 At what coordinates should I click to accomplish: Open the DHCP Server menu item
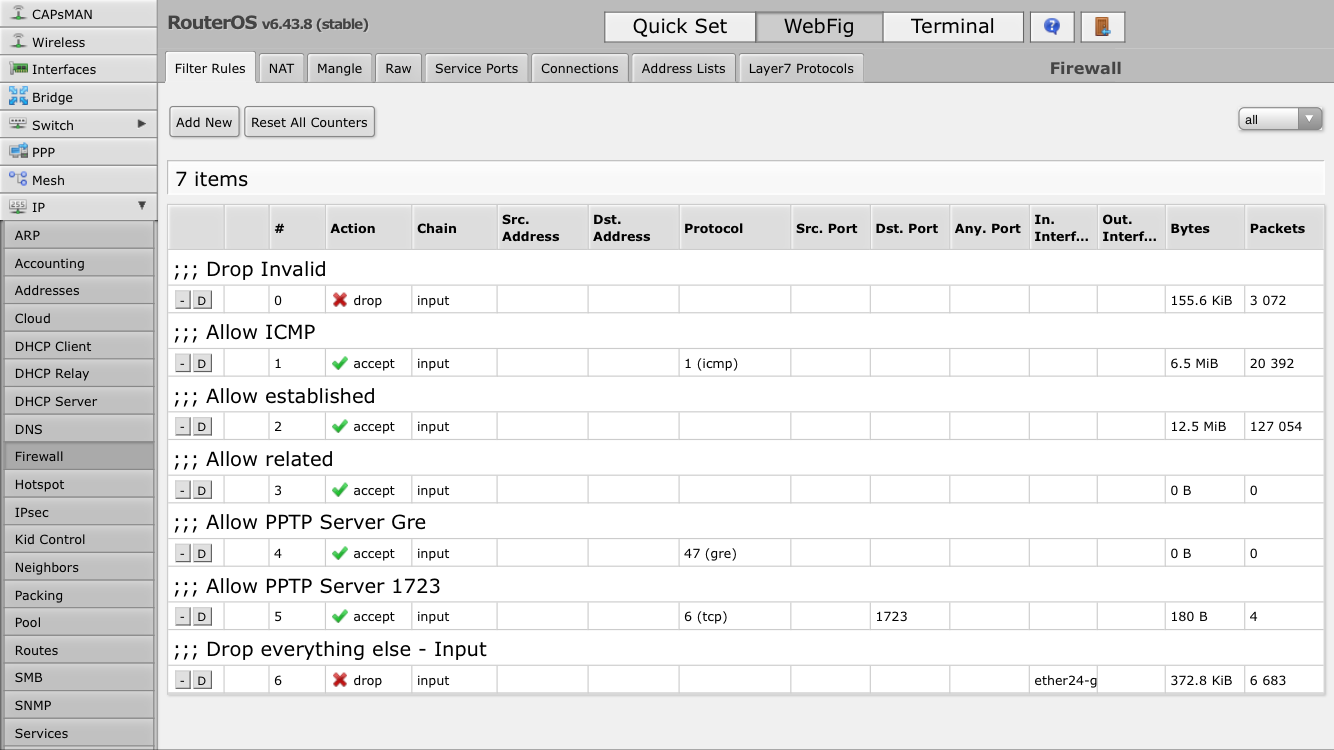coord(78,401)
